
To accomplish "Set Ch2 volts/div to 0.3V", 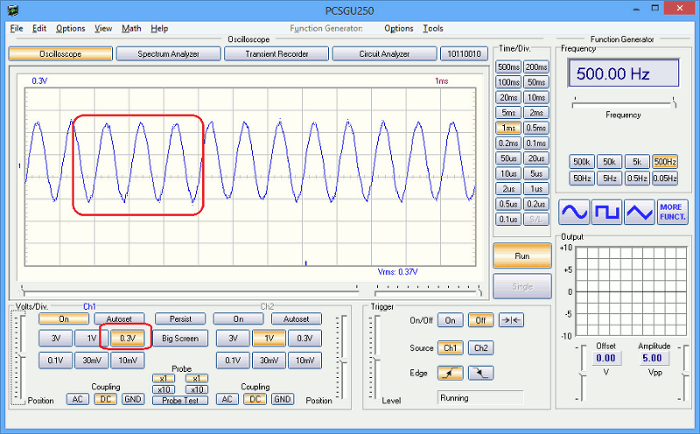I will [x=305, y=338].
